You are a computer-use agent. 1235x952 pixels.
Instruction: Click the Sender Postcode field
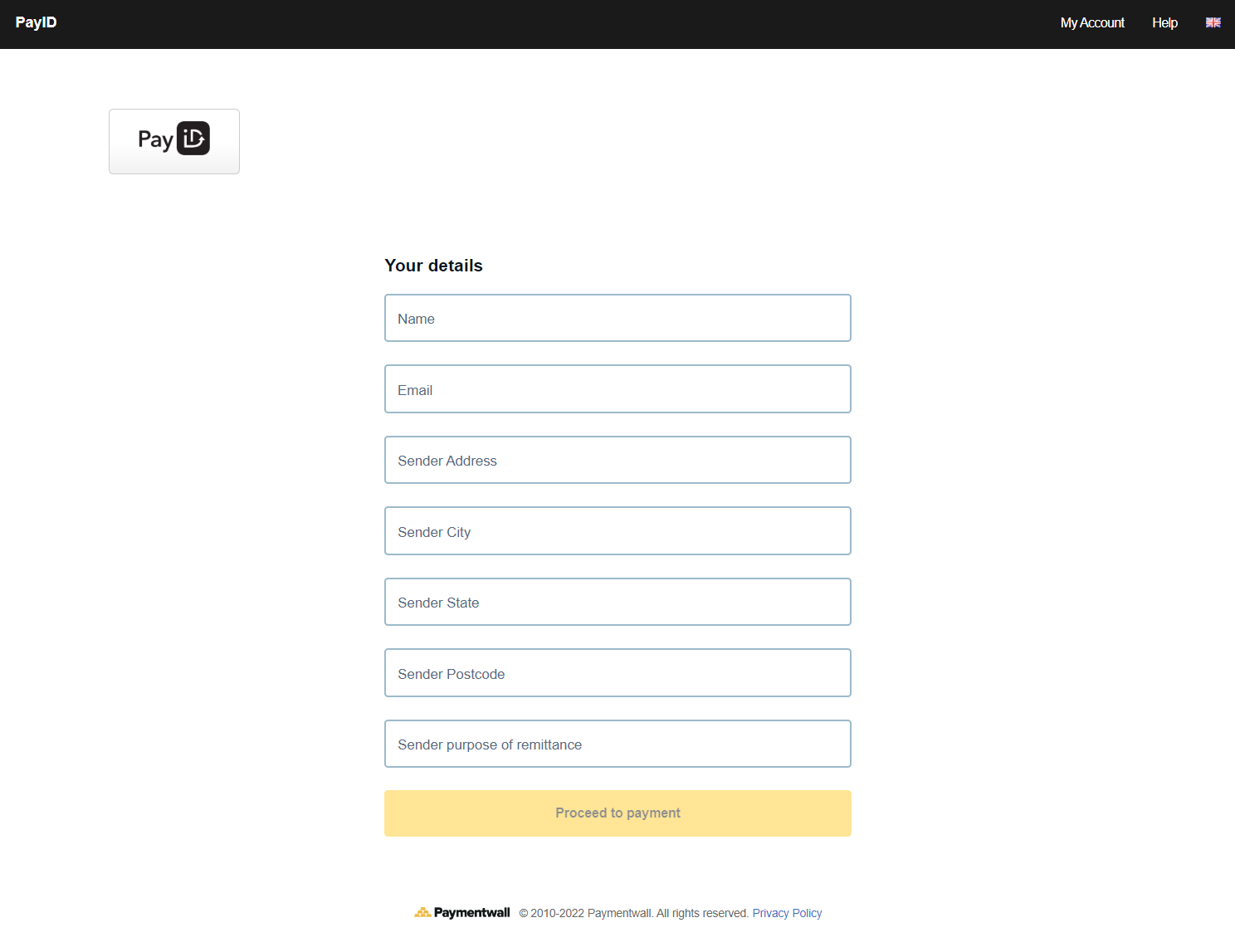point(617,672)
